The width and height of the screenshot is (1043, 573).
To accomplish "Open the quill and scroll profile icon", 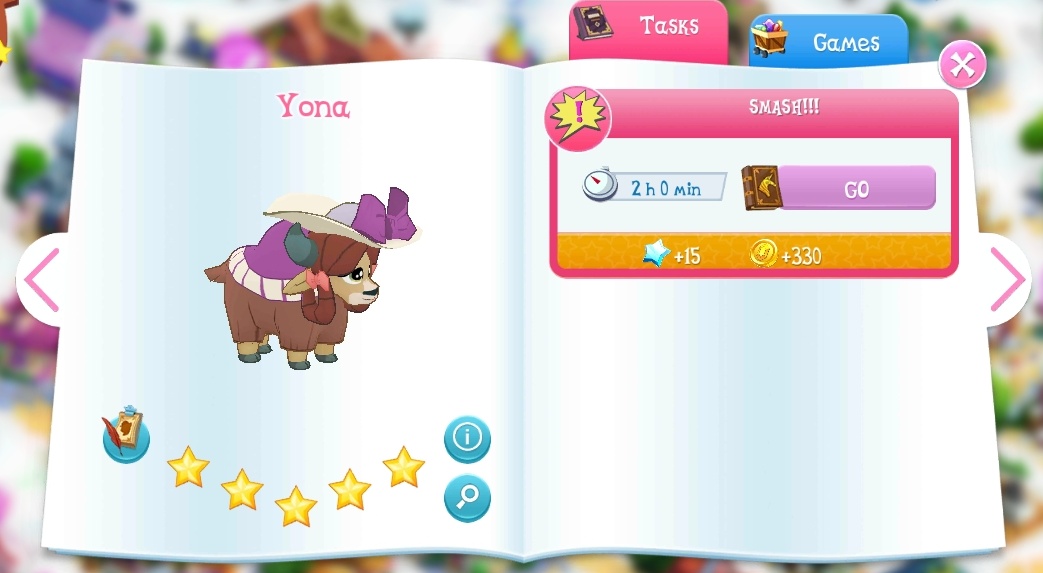I will (x=126, y=434).
